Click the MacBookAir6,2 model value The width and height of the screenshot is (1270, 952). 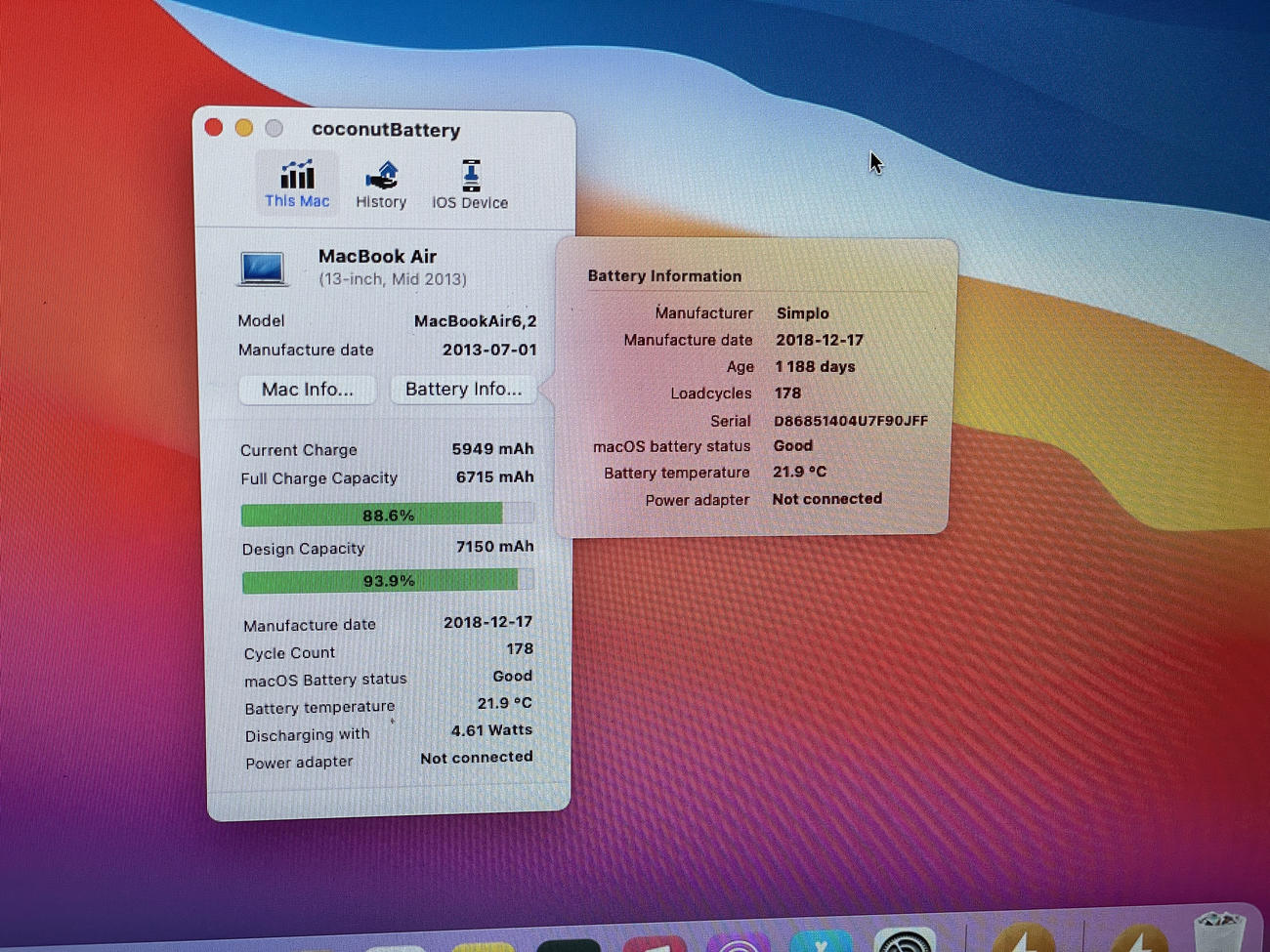pyautogui.click(x=475, y=321)
